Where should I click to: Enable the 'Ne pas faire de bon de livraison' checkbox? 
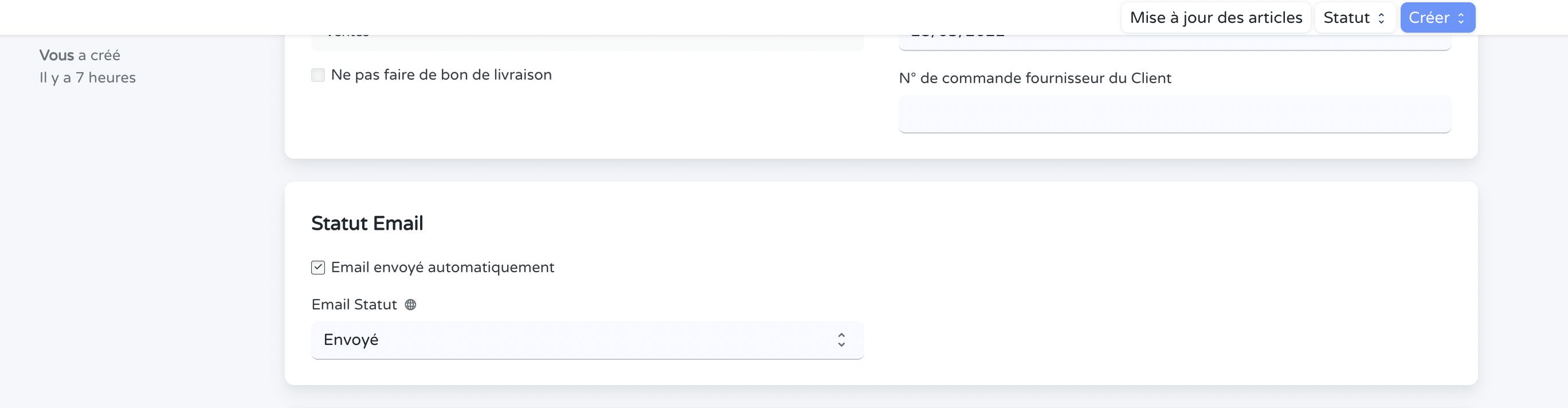tap(317, 74)
